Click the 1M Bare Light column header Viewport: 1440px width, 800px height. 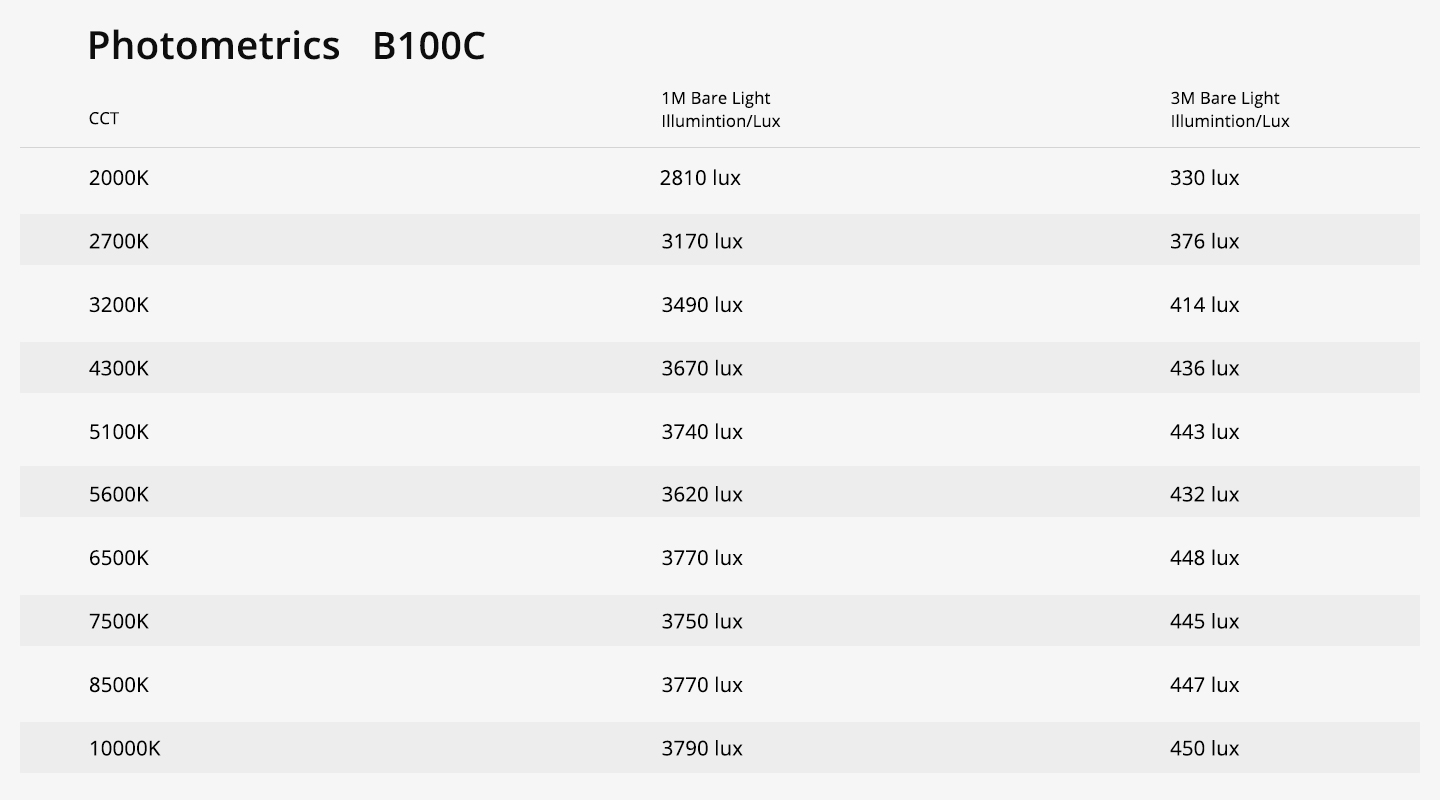click(720, 109)
